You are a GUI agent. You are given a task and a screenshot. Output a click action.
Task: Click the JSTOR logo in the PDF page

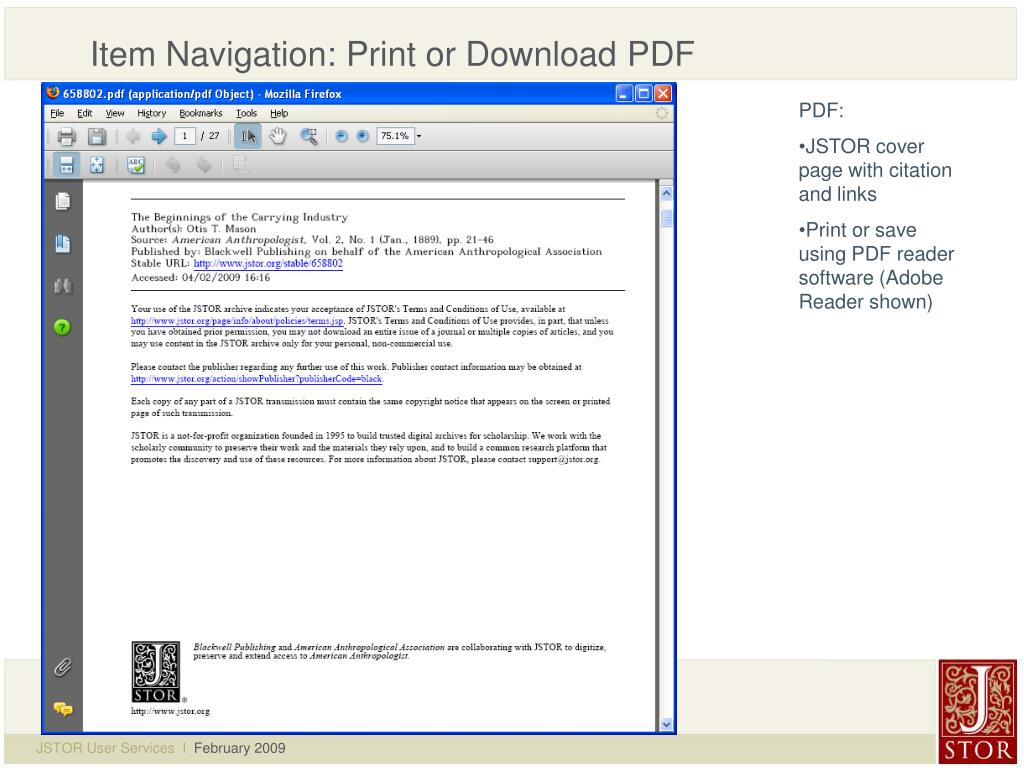(x=155, y=672)
